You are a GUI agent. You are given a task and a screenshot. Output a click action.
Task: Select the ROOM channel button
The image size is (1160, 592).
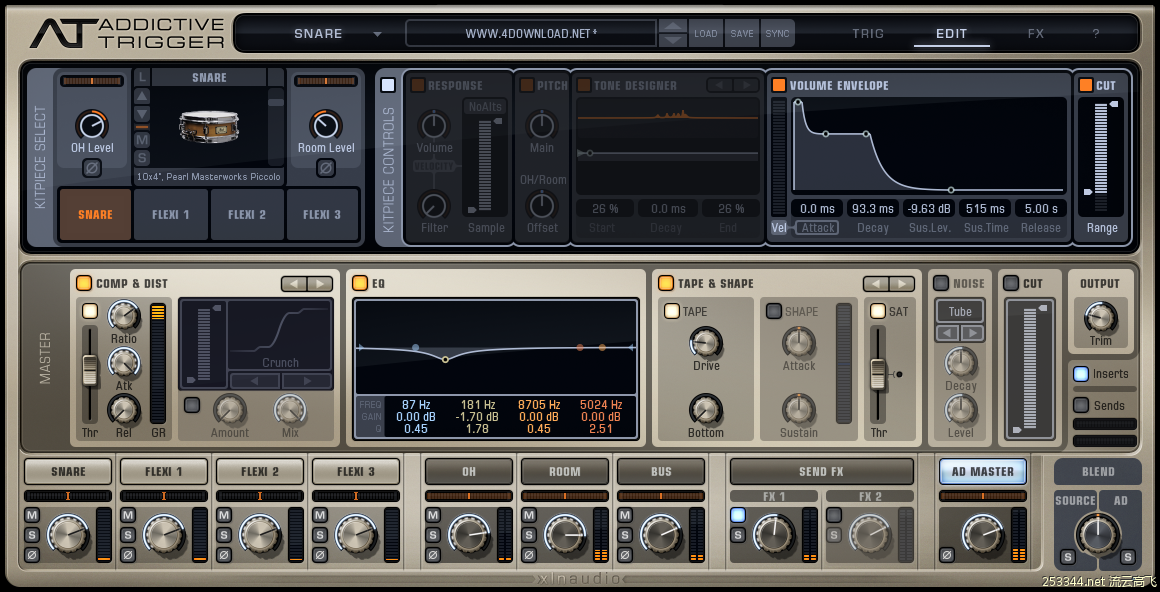point(564,471)
